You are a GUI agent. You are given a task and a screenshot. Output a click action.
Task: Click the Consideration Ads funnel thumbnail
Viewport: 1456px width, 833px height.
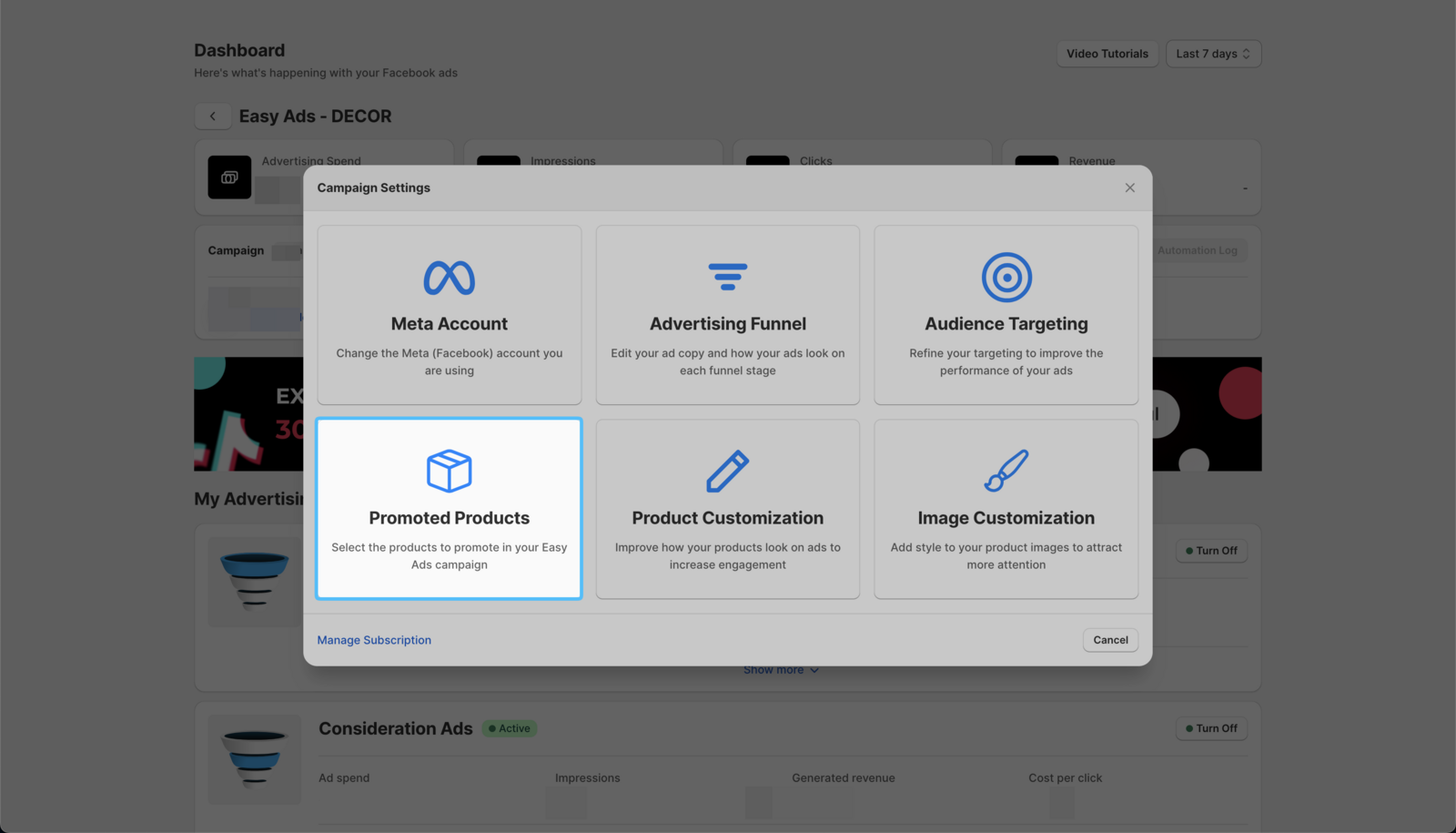[x=254, y=759]
